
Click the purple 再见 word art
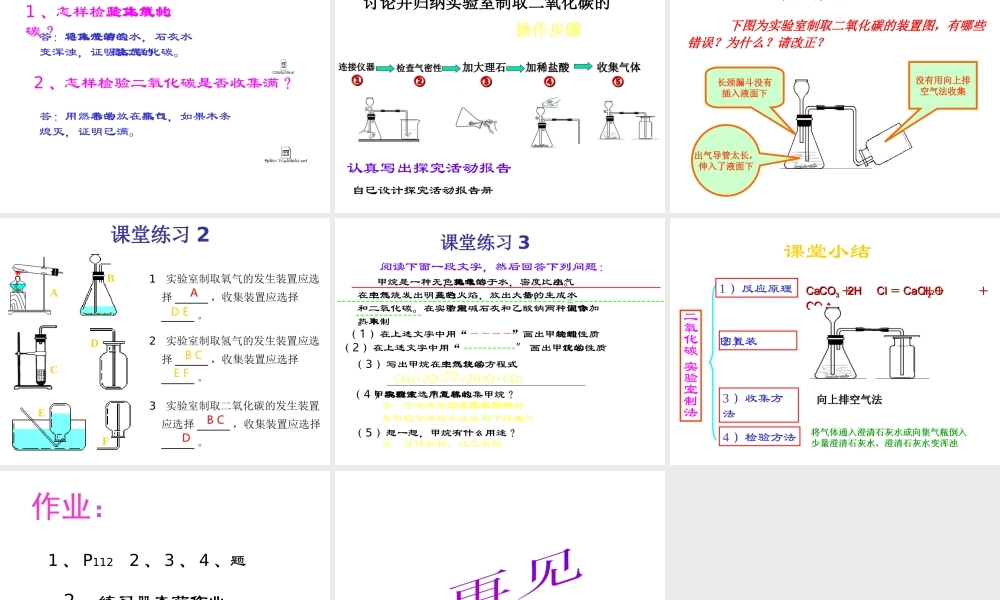[x=517, y=574]
